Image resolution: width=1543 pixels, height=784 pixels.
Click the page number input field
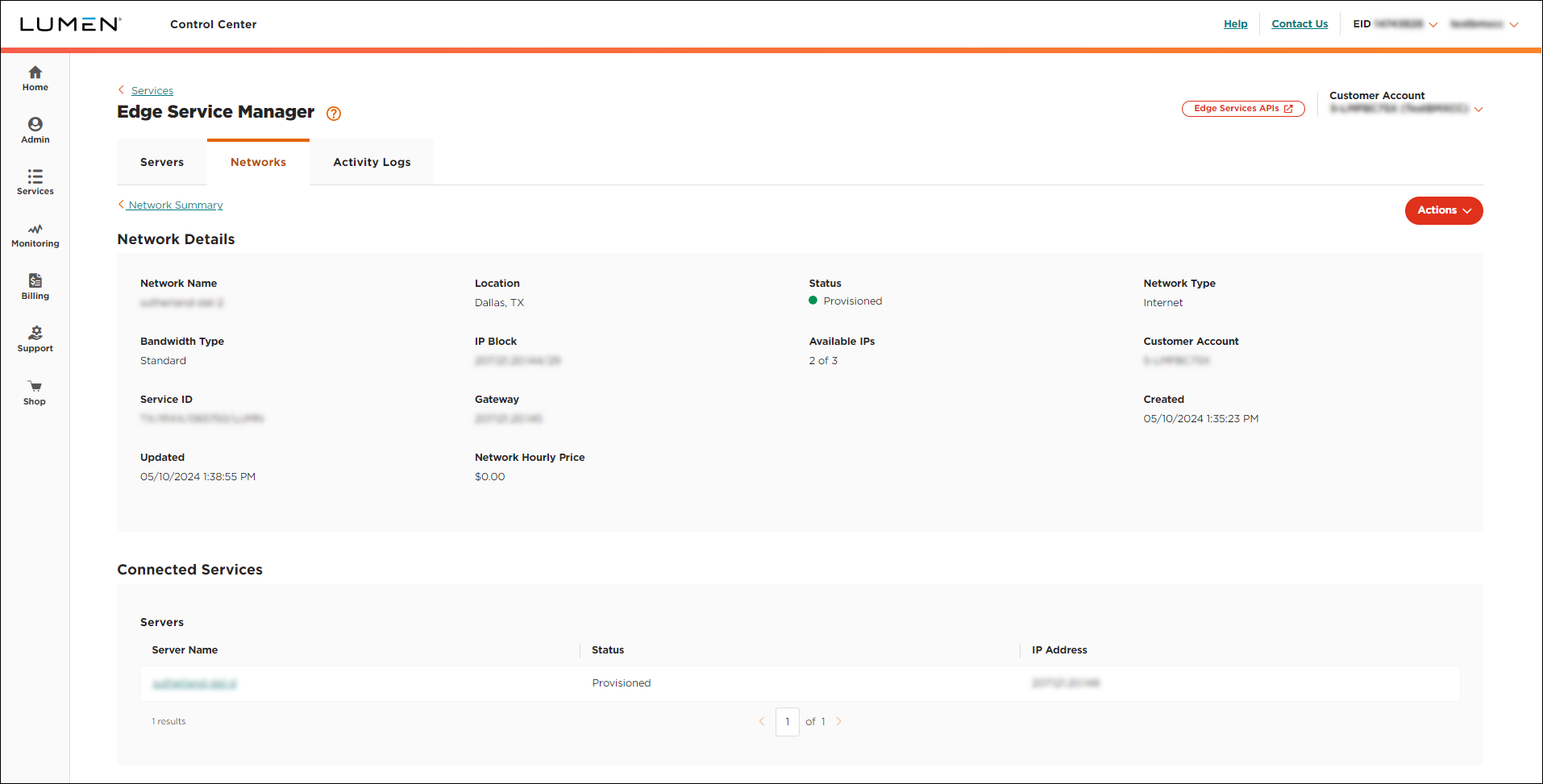pyautogui.click(x=788, y=722)
